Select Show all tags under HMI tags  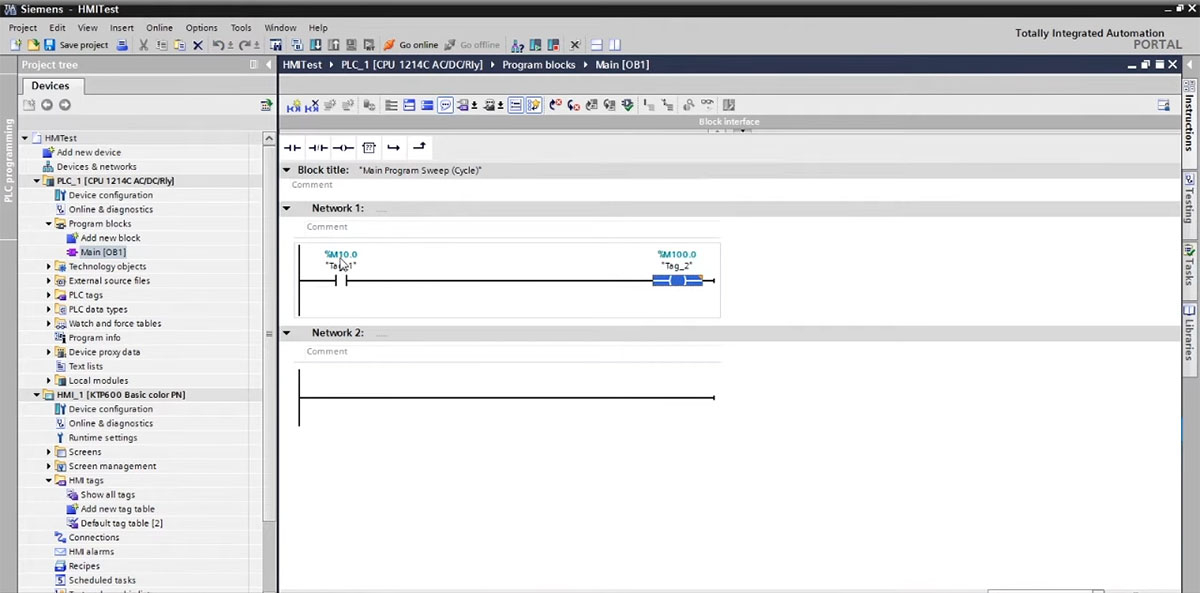(x=108, y=495)
